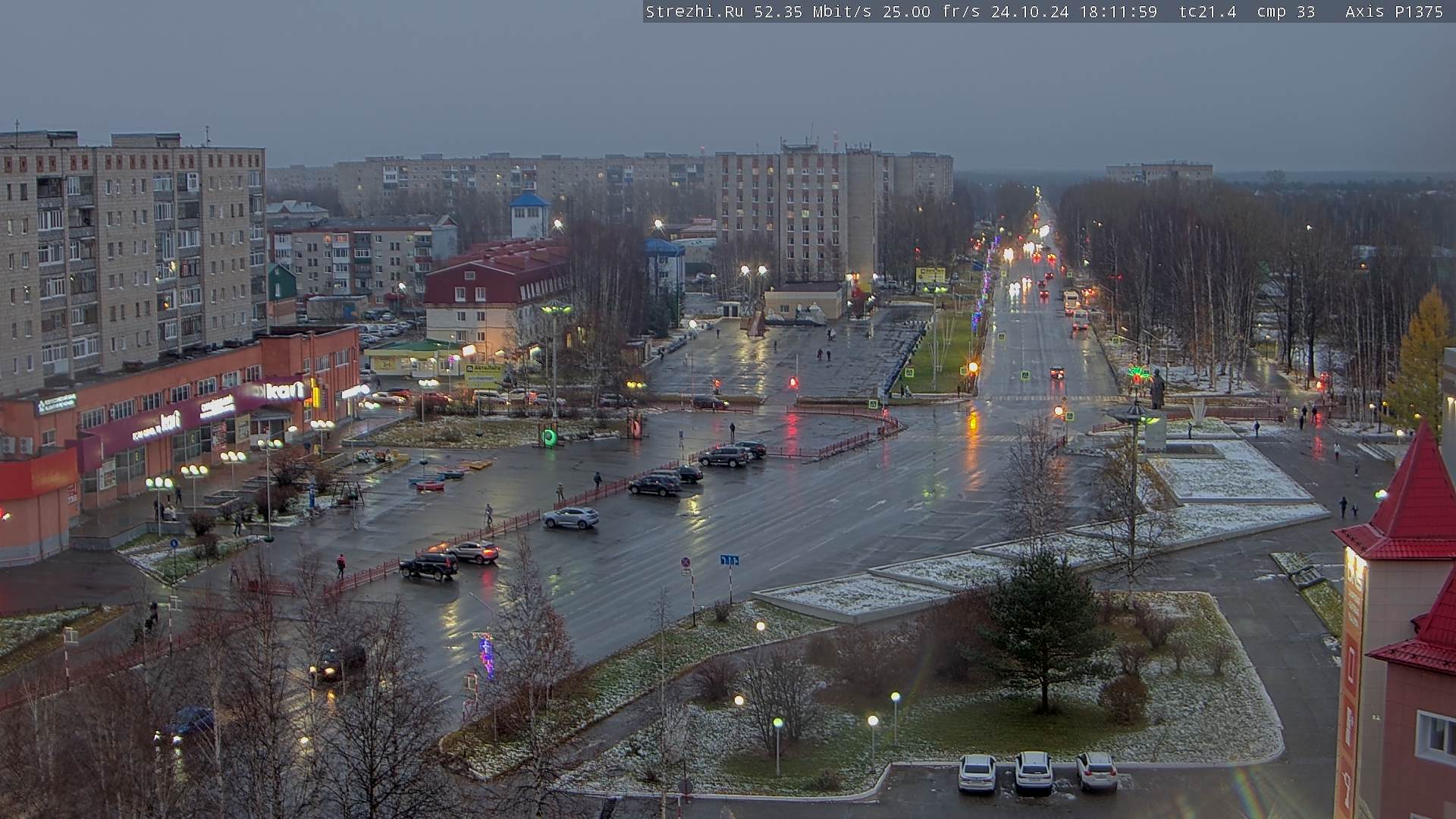Image resolution: width=1456 pixels, height=819 pixels.
Task: Click the 25.00 fr/s frame rate value
Action: 931,11
